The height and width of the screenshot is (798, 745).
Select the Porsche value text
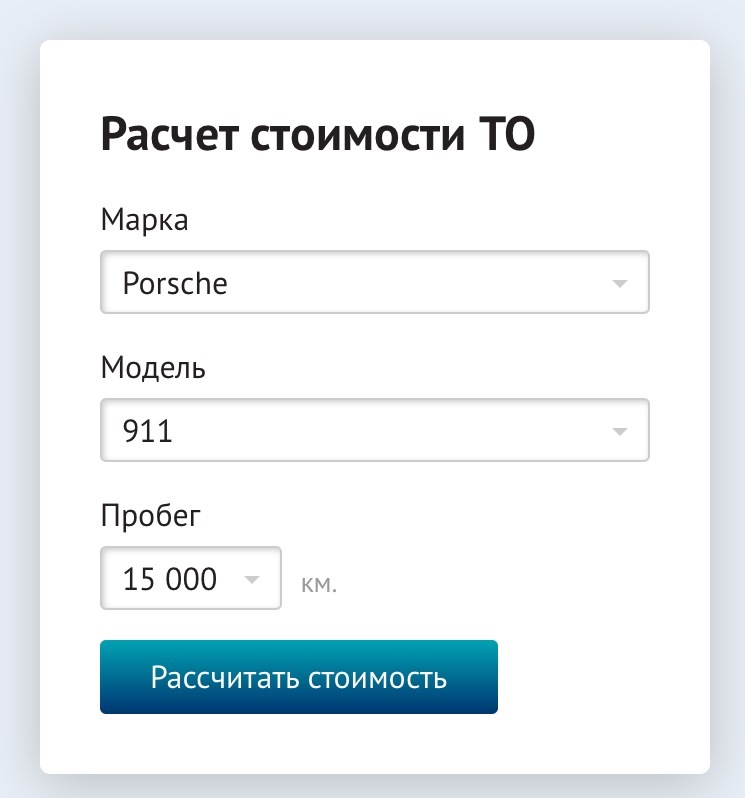pyautogui.click(x=175, y=283)
